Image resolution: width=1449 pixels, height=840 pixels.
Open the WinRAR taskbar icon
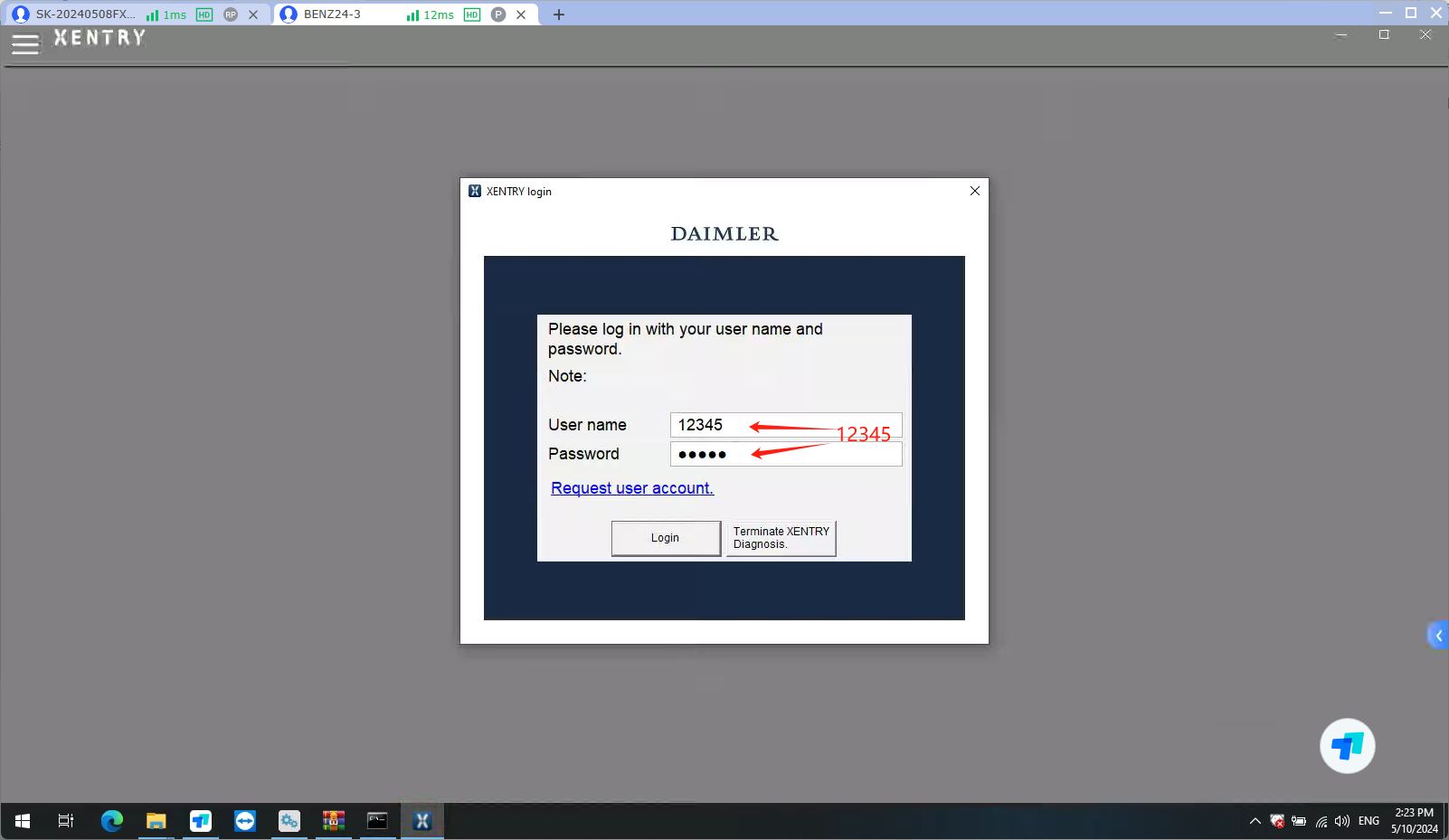[x=333, y=821]
